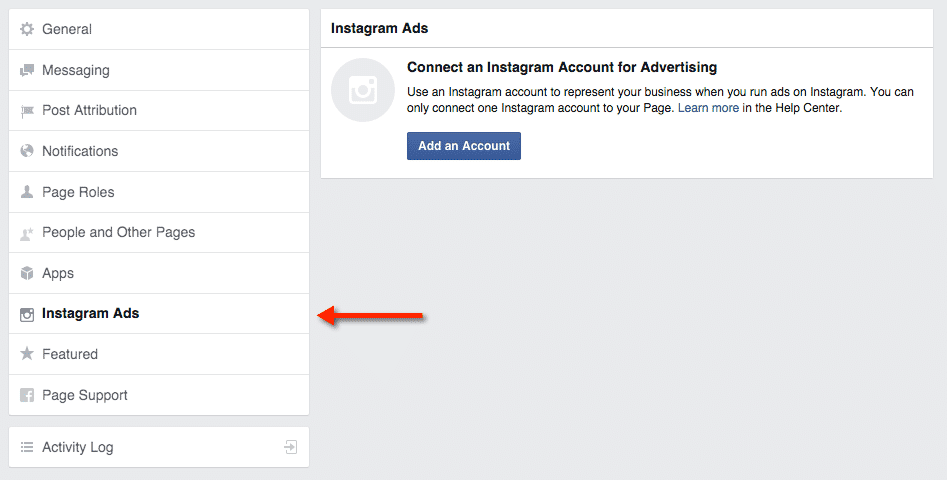Click the People and Other Pages icon

pyautogui.click(x=27, y=234)
